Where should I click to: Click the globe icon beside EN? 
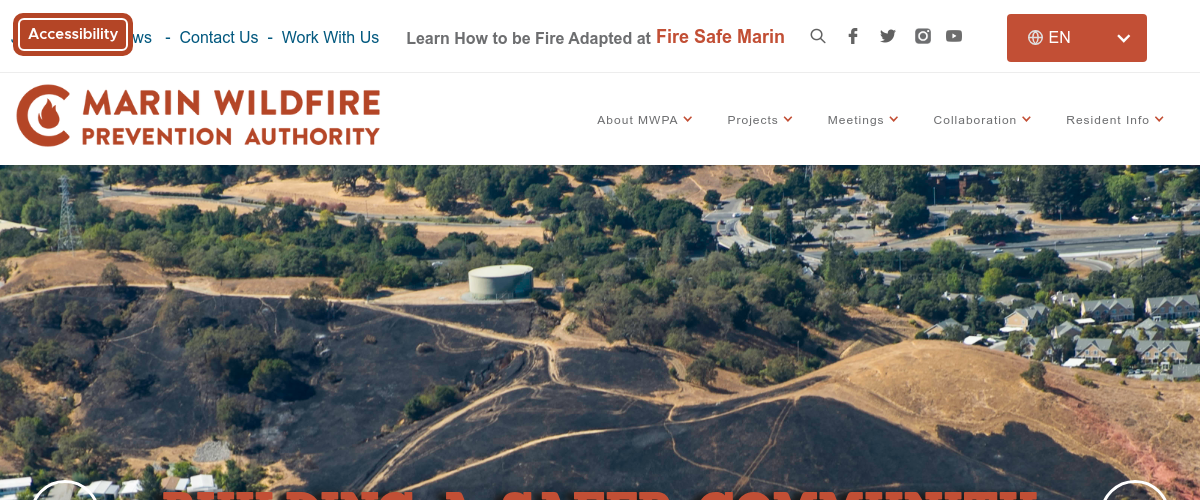(1035, 38)
